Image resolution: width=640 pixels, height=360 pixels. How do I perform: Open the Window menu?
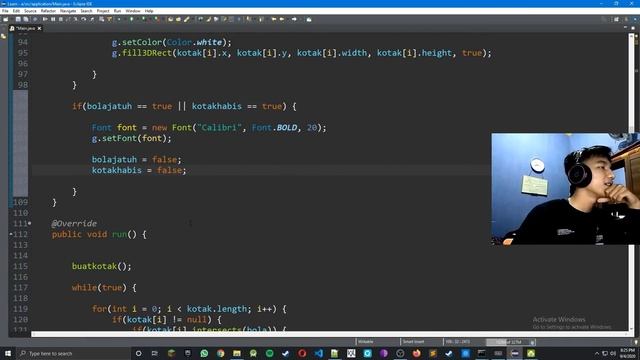[133, 11]
